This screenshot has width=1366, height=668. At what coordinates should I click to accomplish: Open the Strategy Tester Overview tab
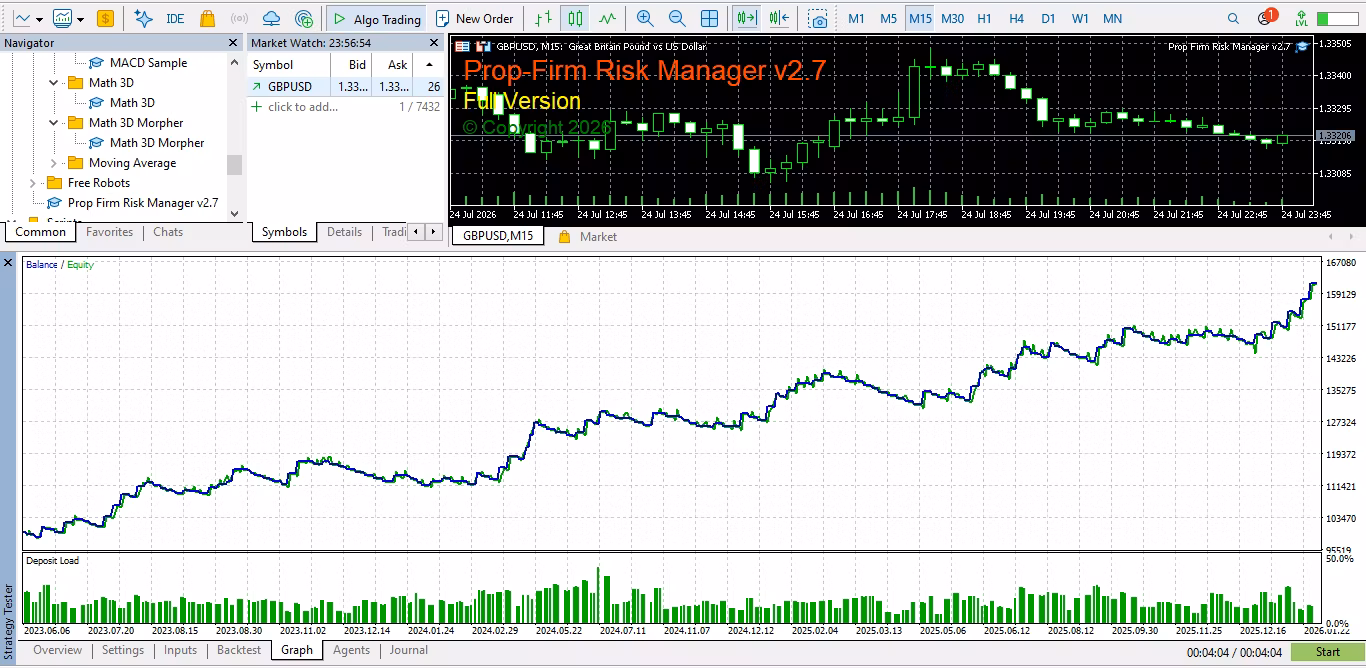pyautogui.click(x=57, y=650)
